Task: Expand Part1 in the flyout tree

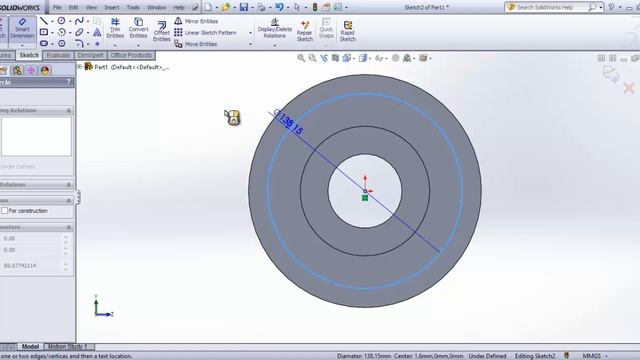Action: [x=80, y=67]
